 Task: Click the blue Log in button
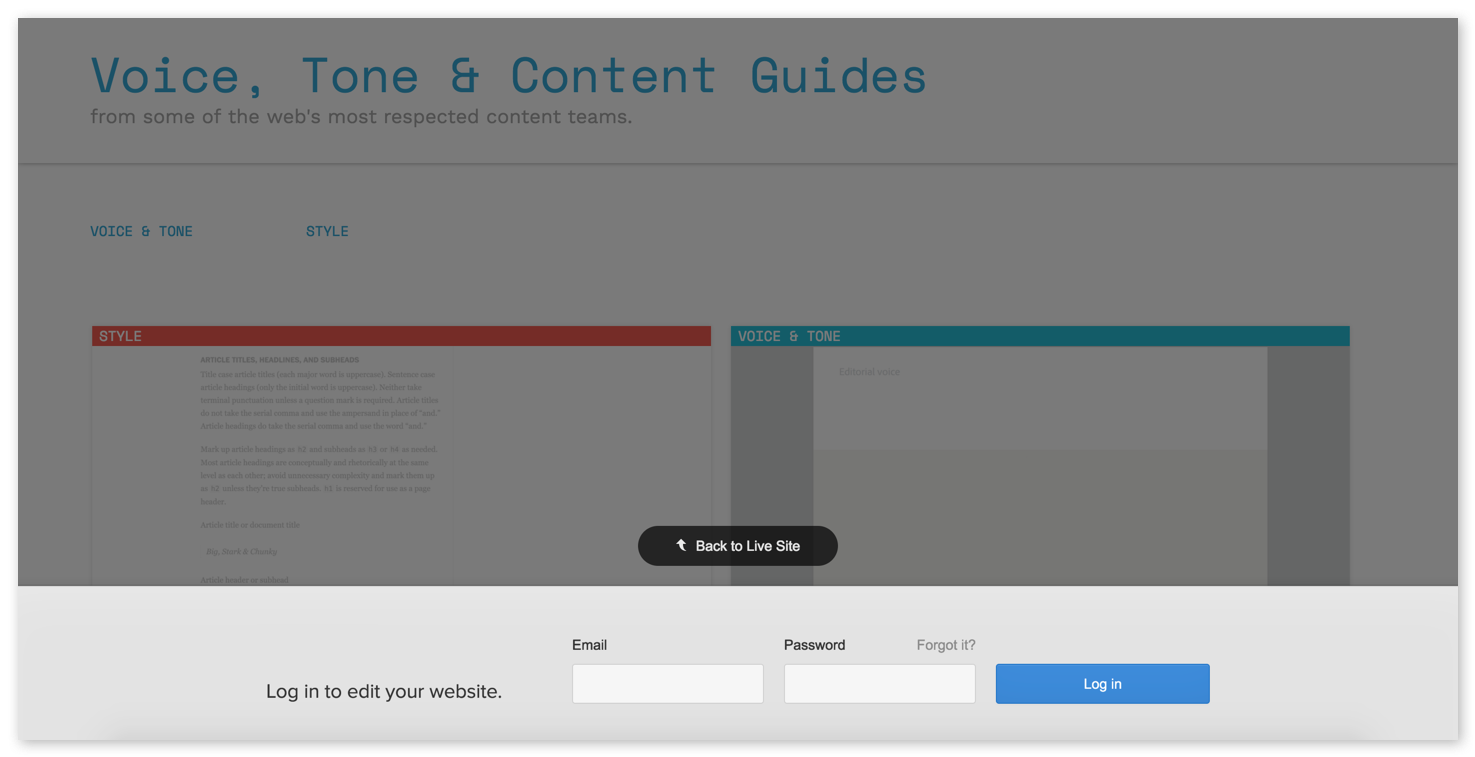click(x=1101, y=683)
